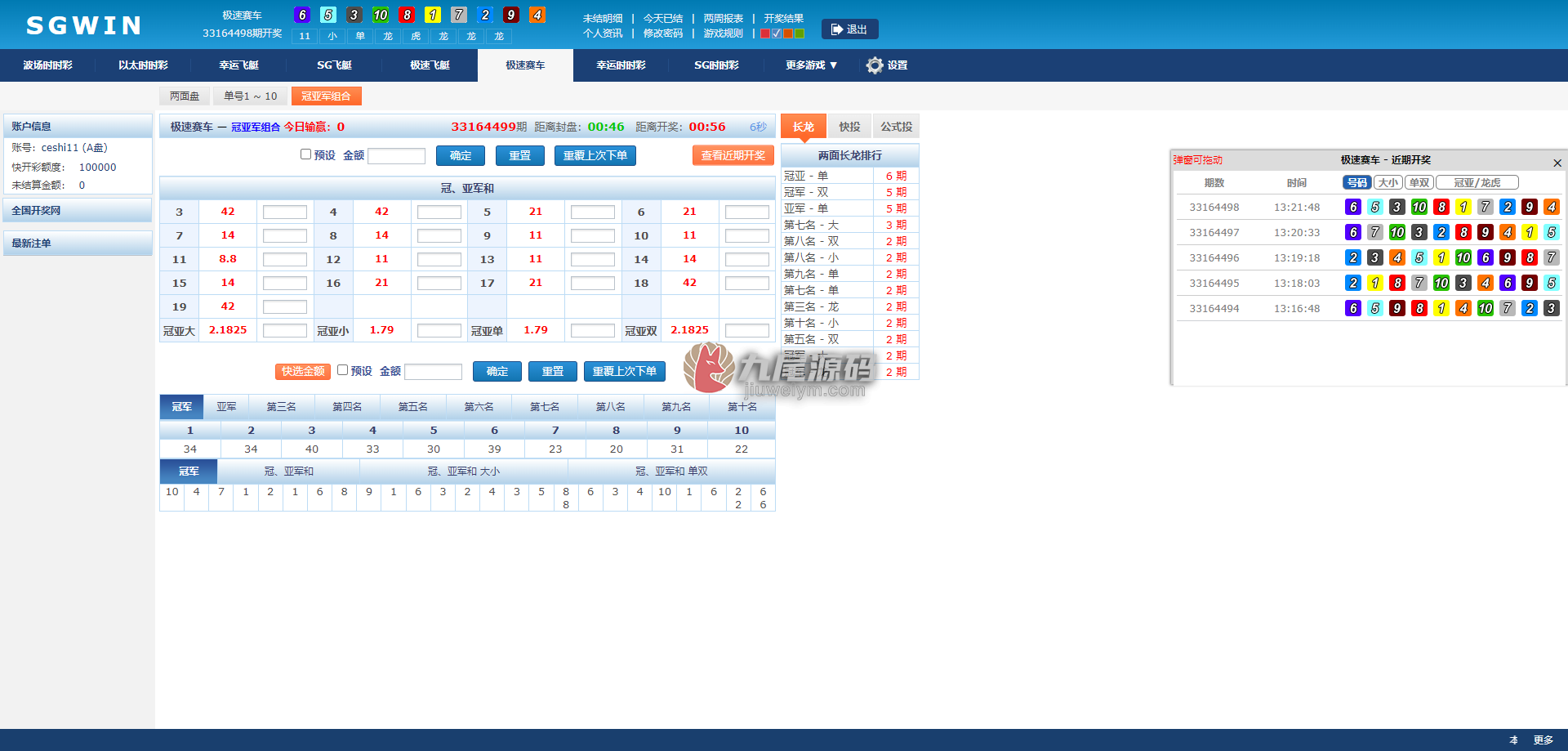Image resolution: width=1568 pixels, height=751 pixels.
Task: Click the 金额 input field beside 确定
Action: [397, 156]
